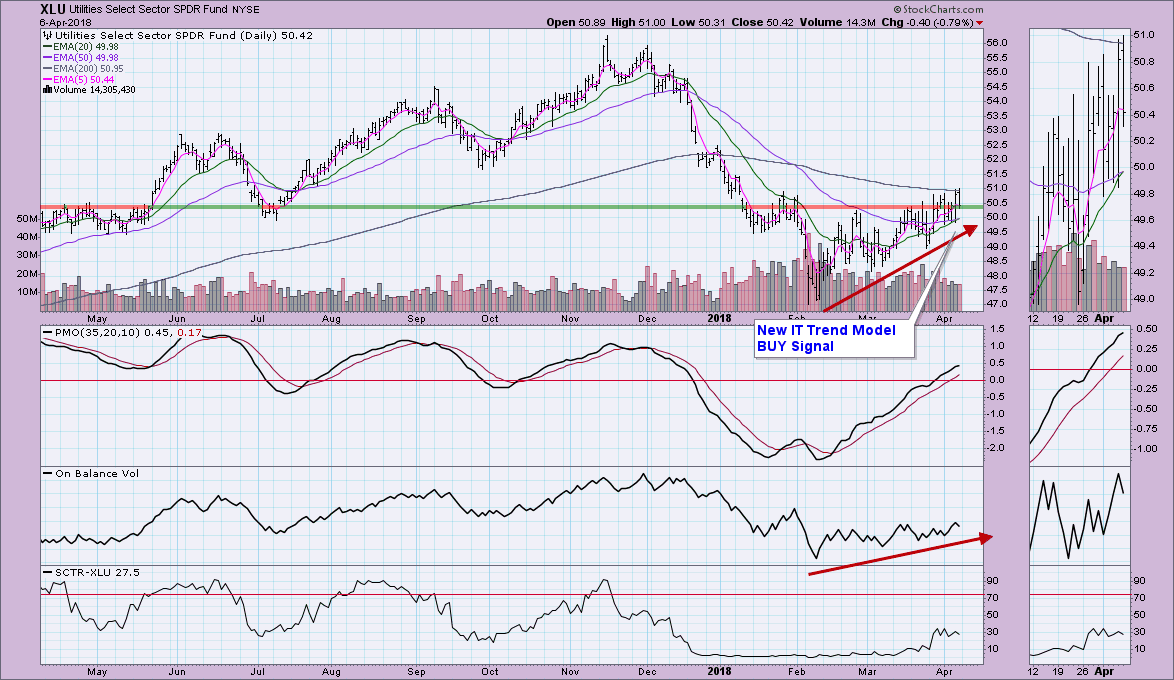
Task: Click the Apr label at the thumbnail's bottom axis
Action: [1104, 672]
